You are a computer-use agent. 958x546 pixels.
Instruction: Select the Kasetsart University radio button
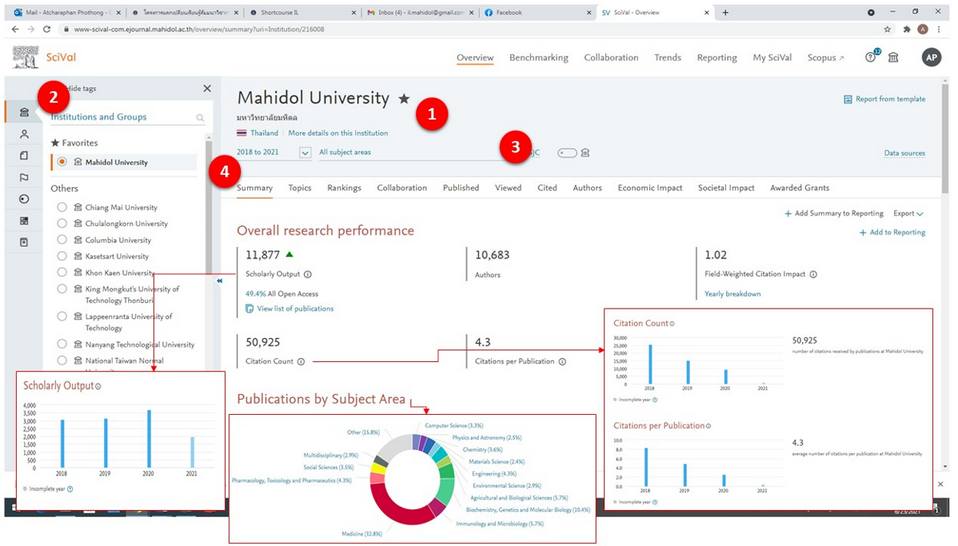63,256
